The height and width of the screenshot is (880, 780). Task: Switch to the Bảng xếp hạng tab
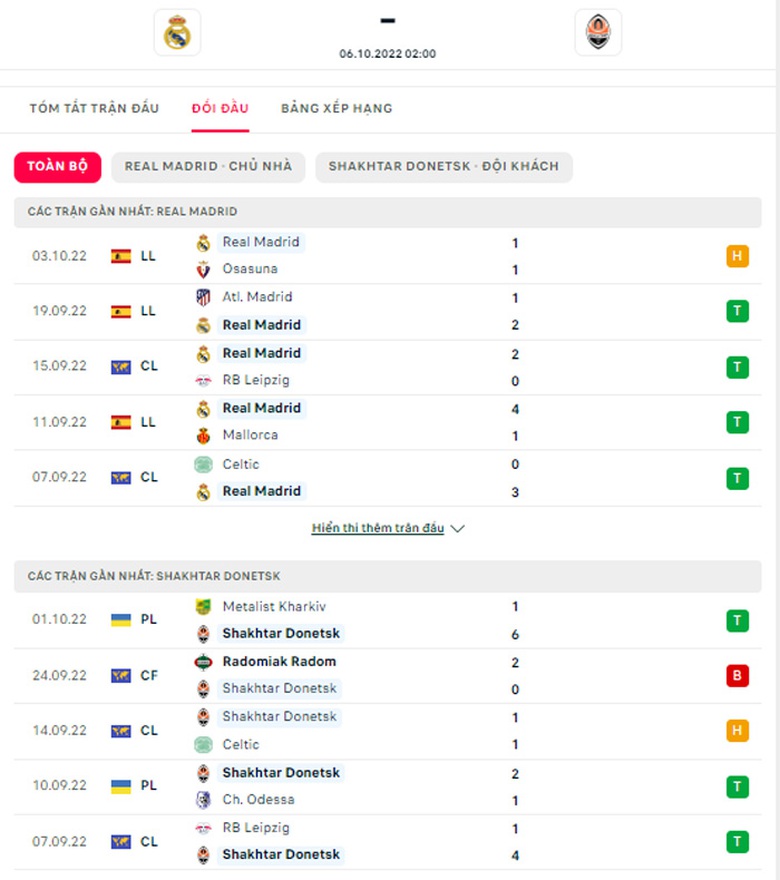coord(336,108)
